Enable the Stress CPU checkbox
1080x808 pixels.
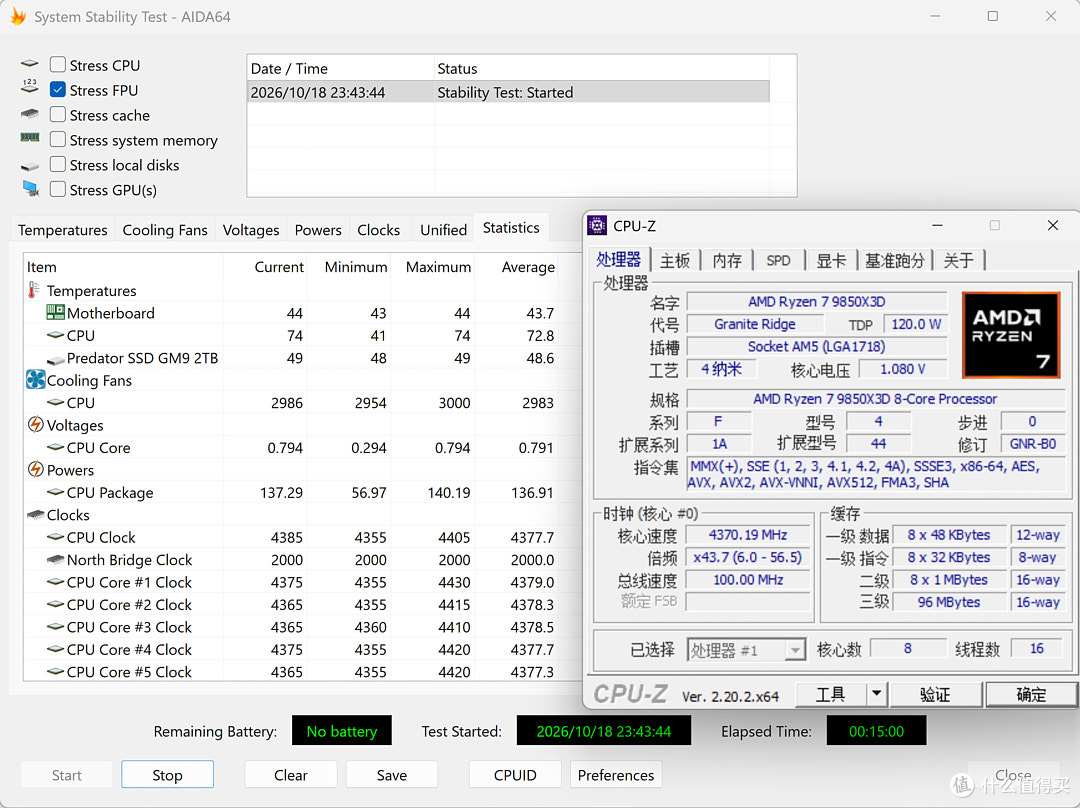pos(58,65)
